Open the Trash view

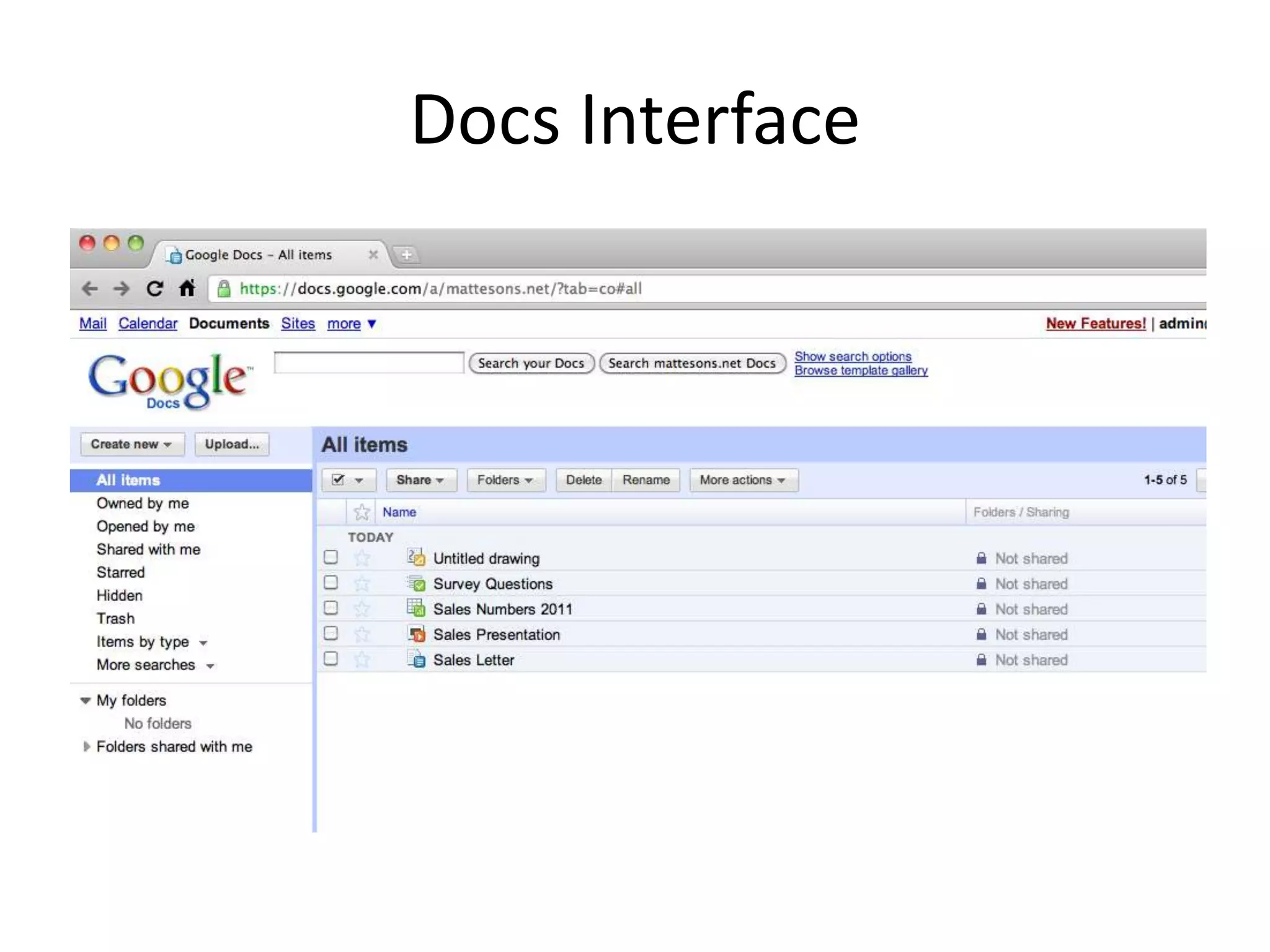point(115,618)
